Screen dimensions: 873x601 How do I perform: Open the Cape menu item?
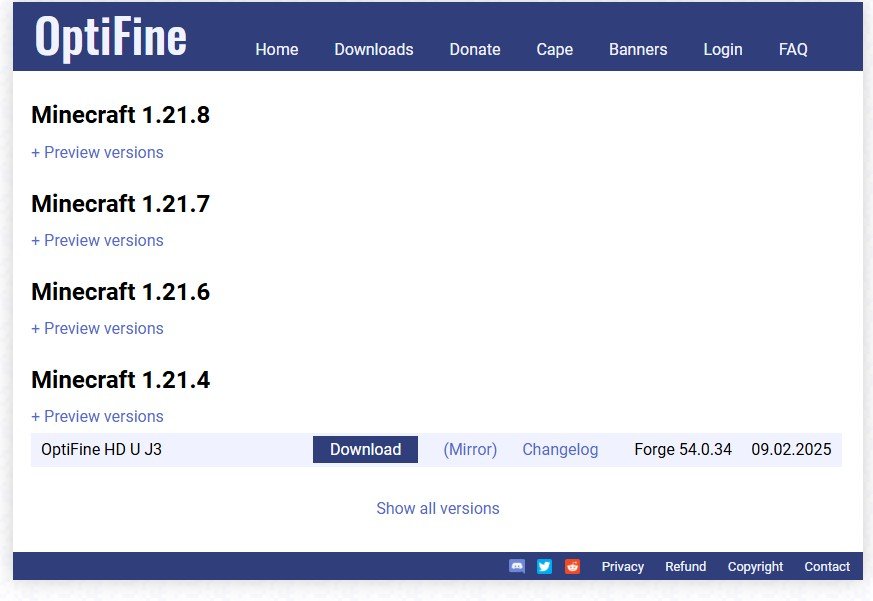click(555, 50)
